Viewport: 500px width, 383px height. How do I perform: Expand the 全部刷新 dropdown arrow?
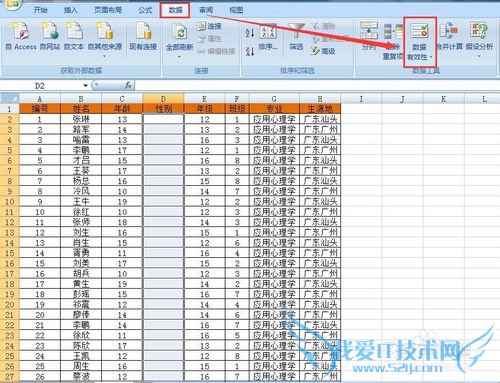click(180, 56)
